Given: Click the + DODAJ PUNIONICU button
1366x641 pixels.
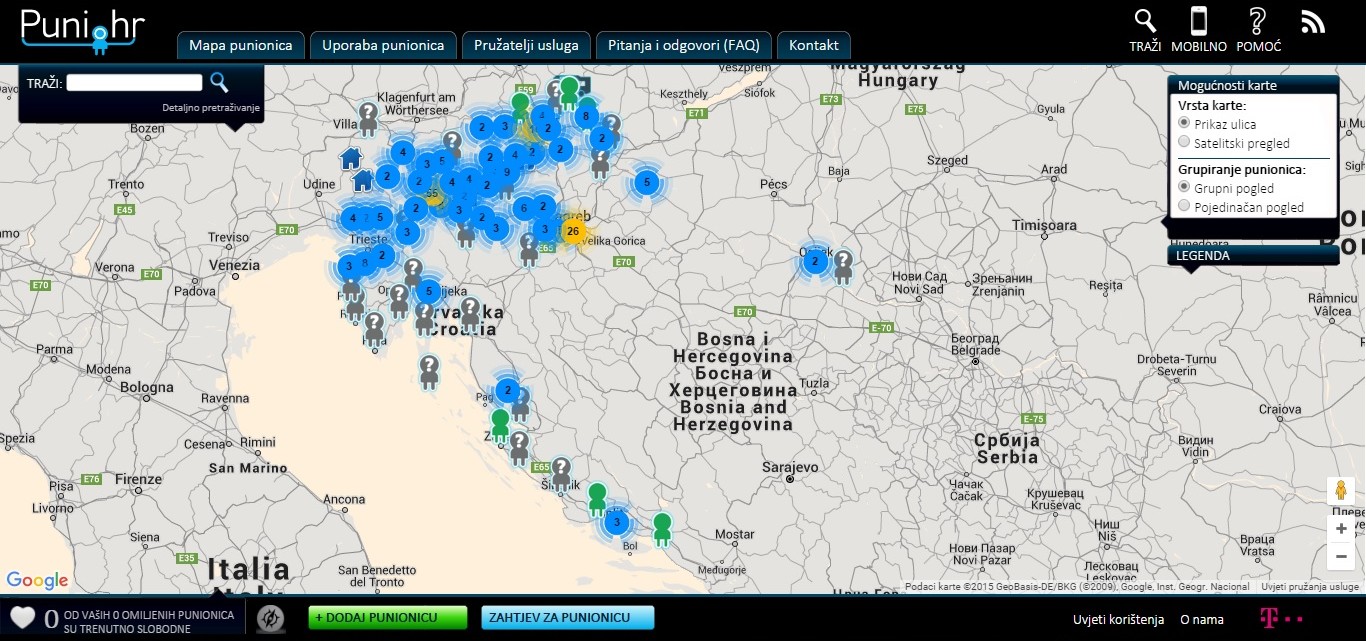Looking at the screenshot, I should pos(388,617).
